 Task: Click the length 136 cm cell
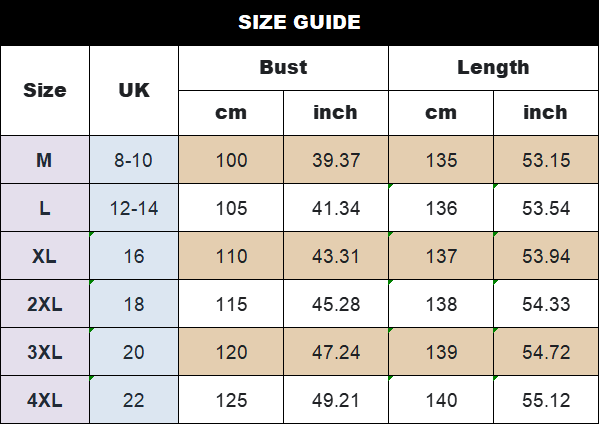(441, 208)
